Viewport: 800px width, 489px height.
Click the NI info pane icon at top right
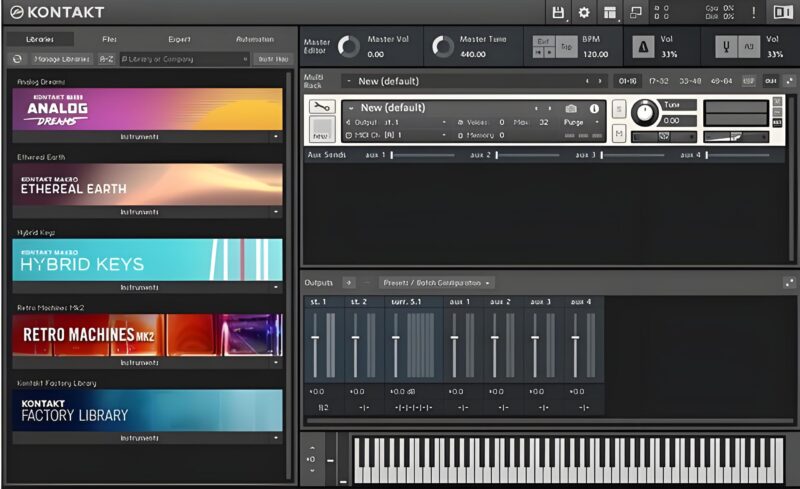coord(782,12)
